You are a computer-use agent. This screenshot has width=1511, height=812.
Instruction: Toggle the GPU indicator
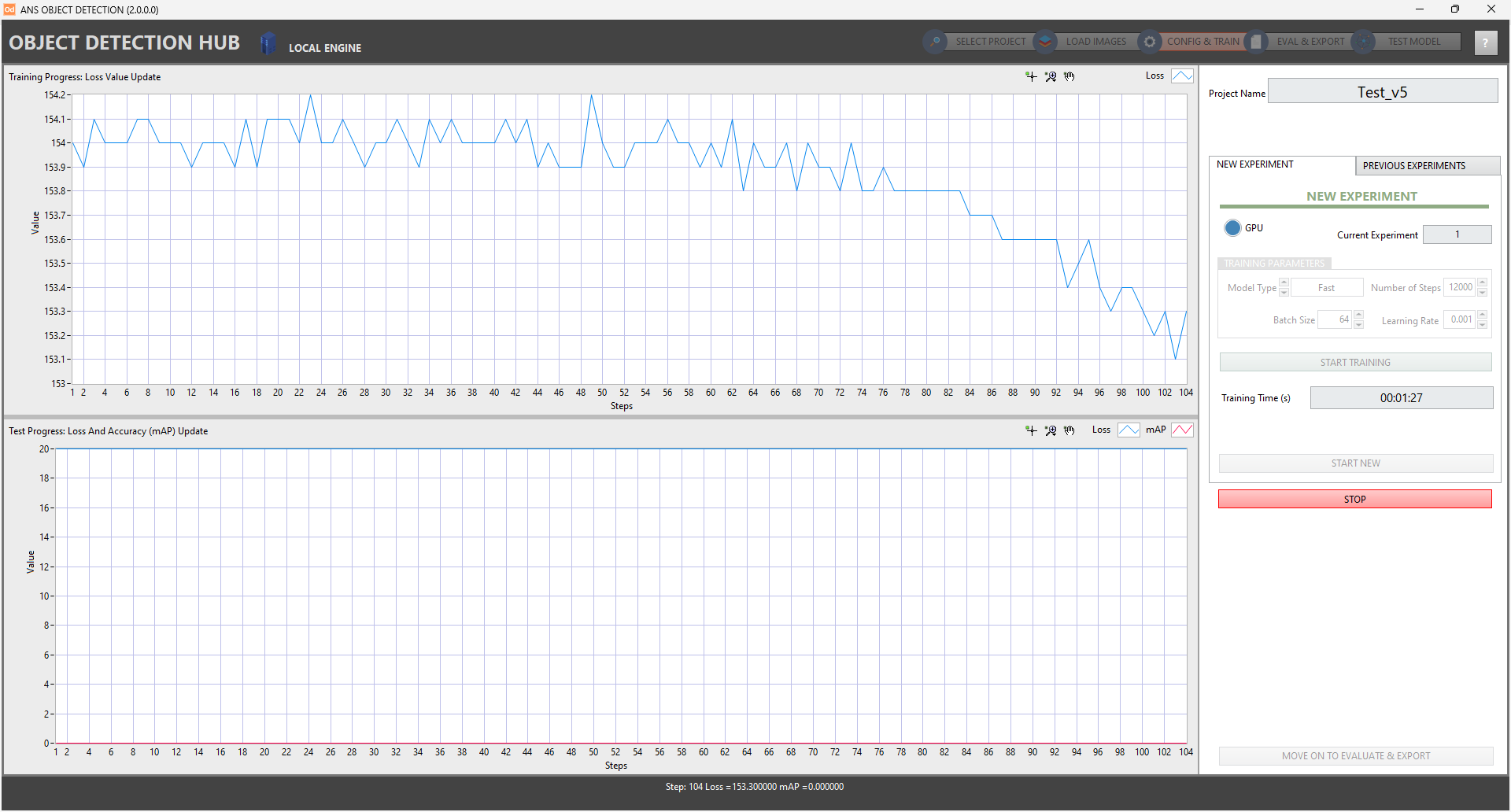click(x=1232, y=228)
